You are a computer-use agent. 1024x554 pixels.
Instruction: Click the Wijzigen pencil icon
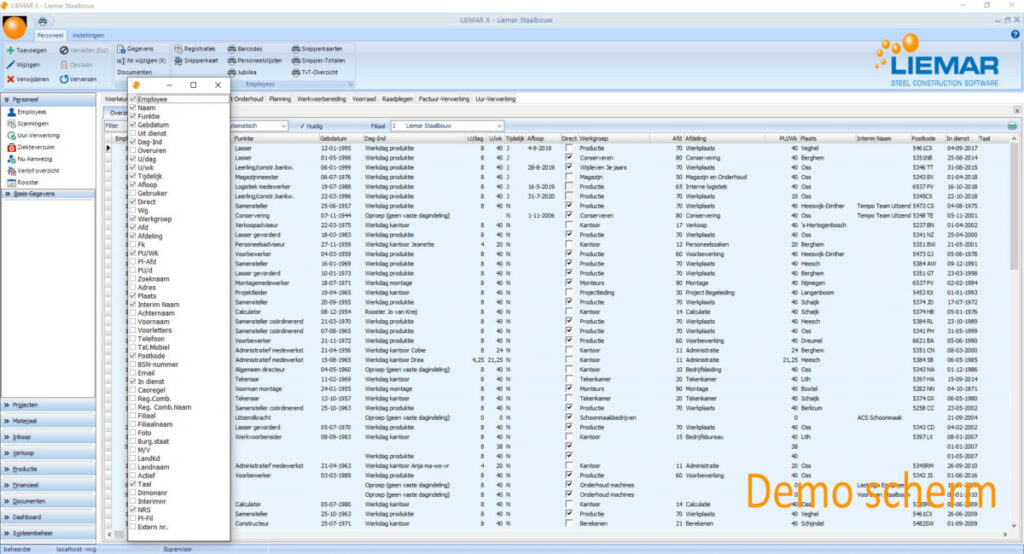coord(10,65)
